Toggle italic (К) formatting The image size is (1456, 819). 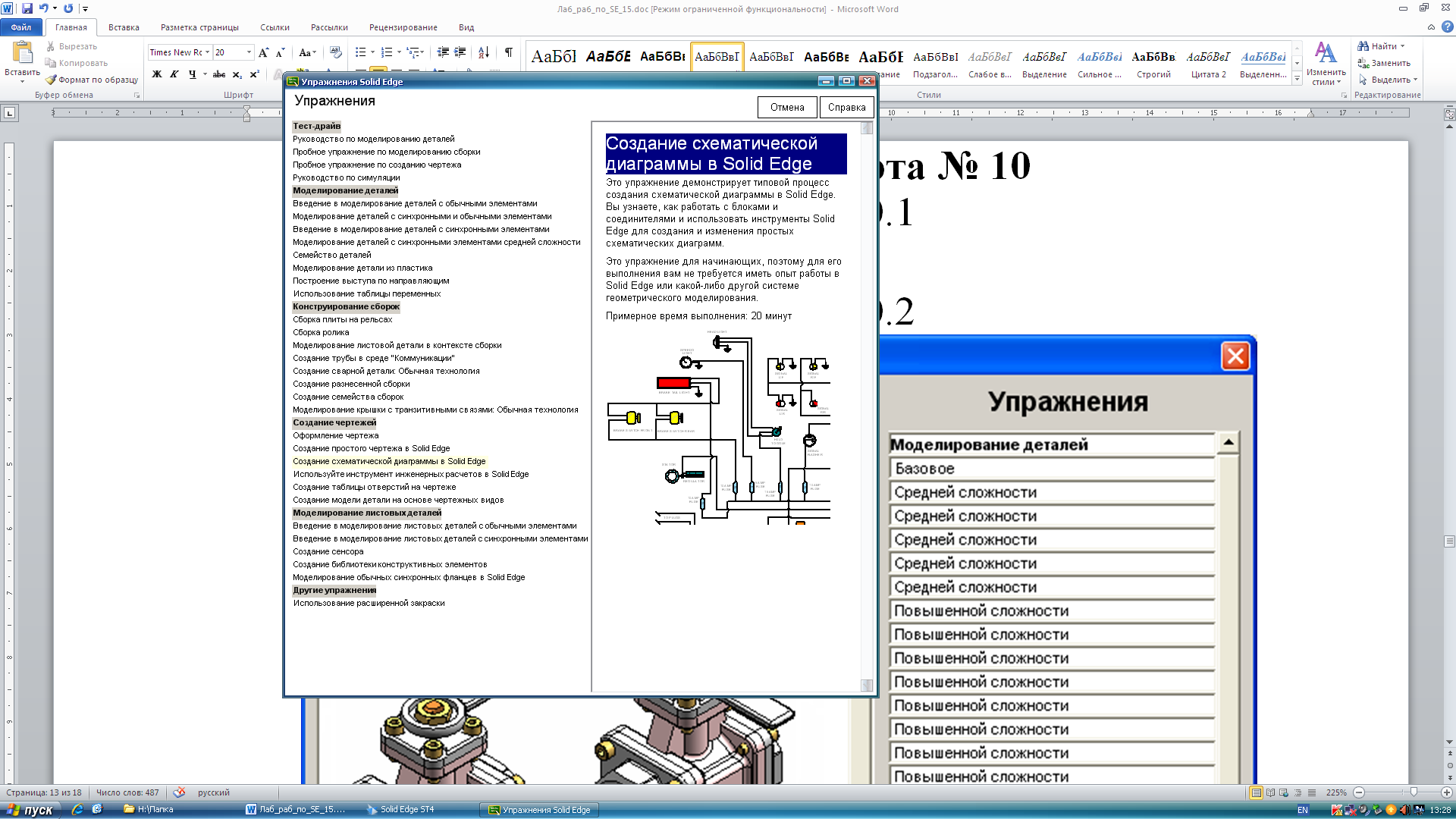[174, 74]
